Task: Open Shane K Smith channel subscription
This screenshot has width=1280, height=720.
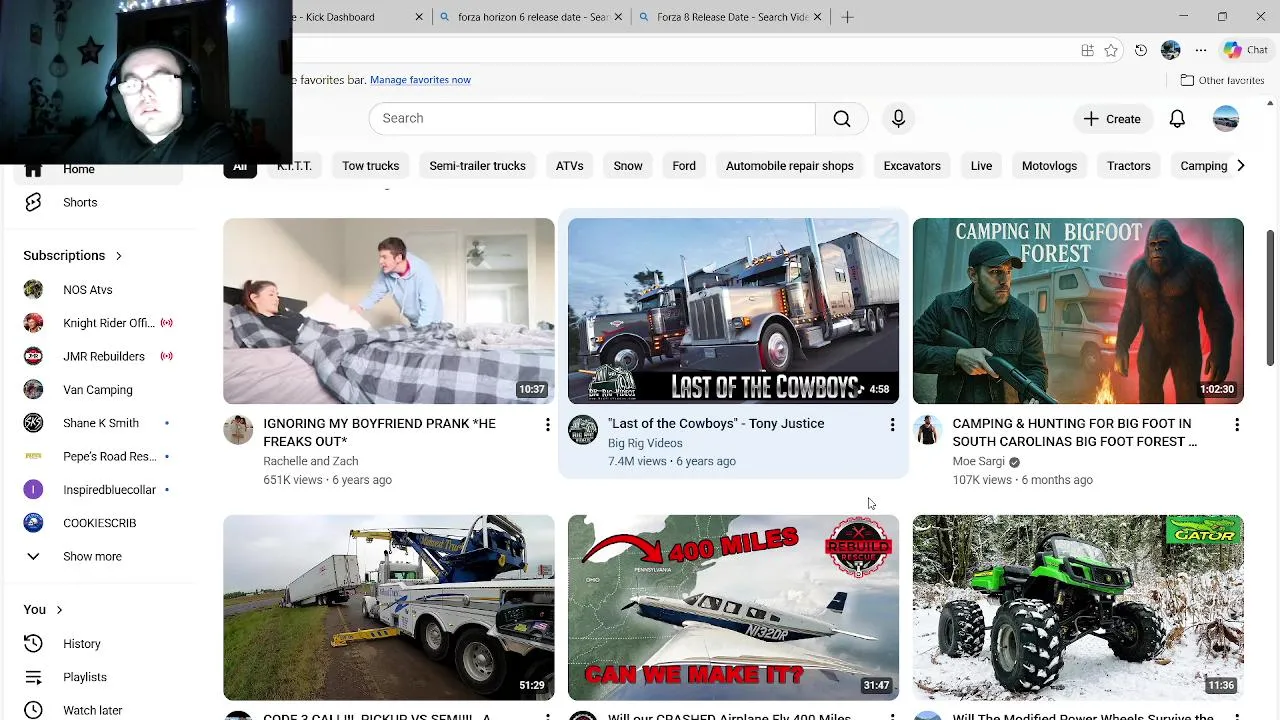Action: pyautogui.click(x=99, y=423)
